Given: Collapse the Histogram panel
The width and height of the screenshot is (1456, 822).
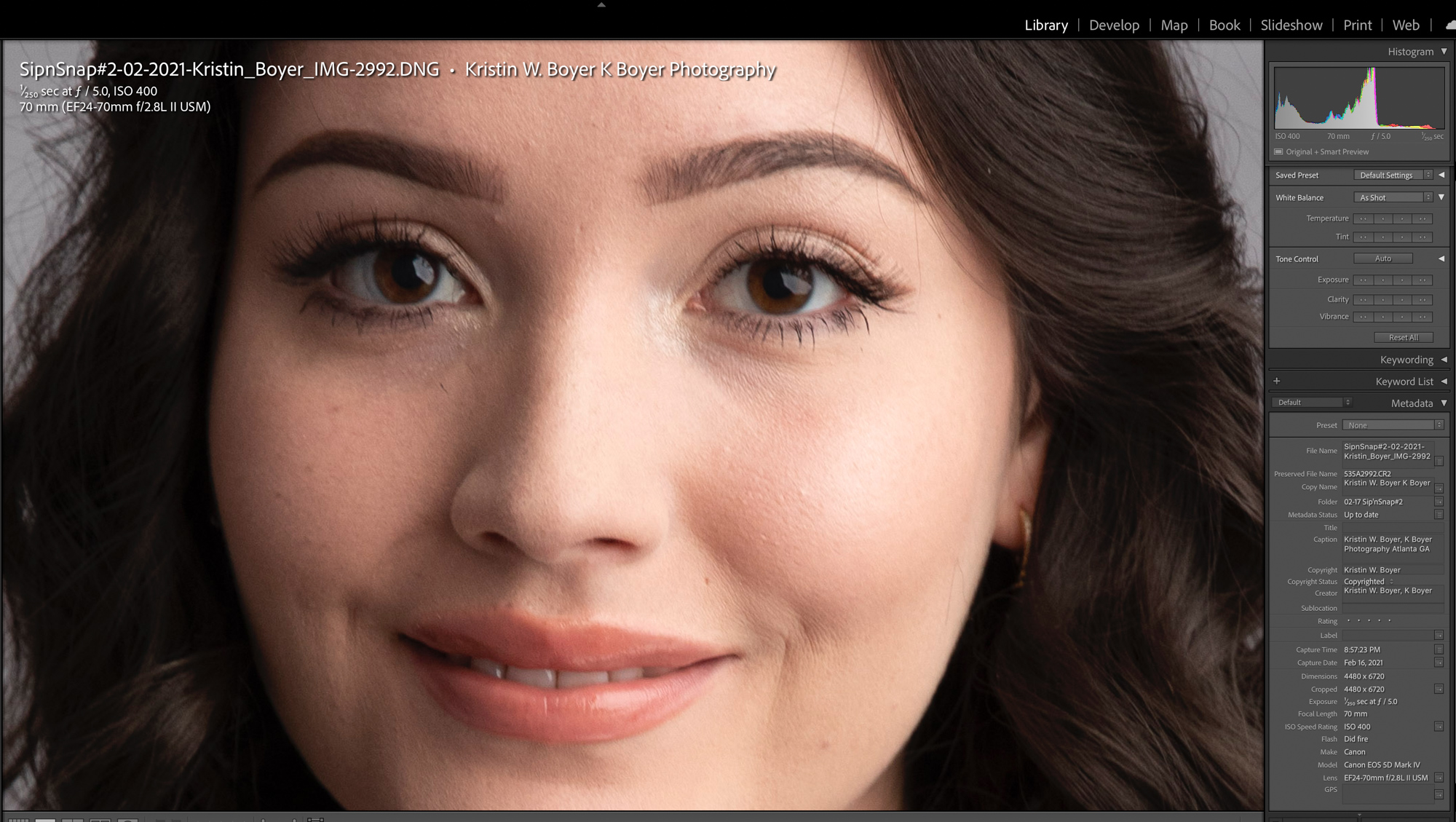Looking at the screenshot, I should [x=1444, y=52].
